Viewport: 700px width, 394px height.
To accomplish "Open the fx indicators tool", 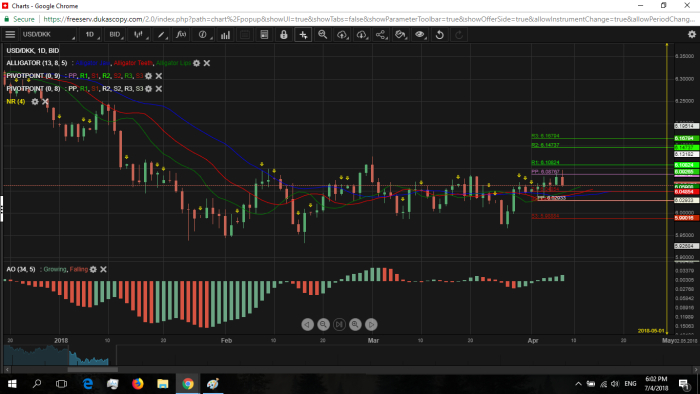I will click(x=181, y=34).
